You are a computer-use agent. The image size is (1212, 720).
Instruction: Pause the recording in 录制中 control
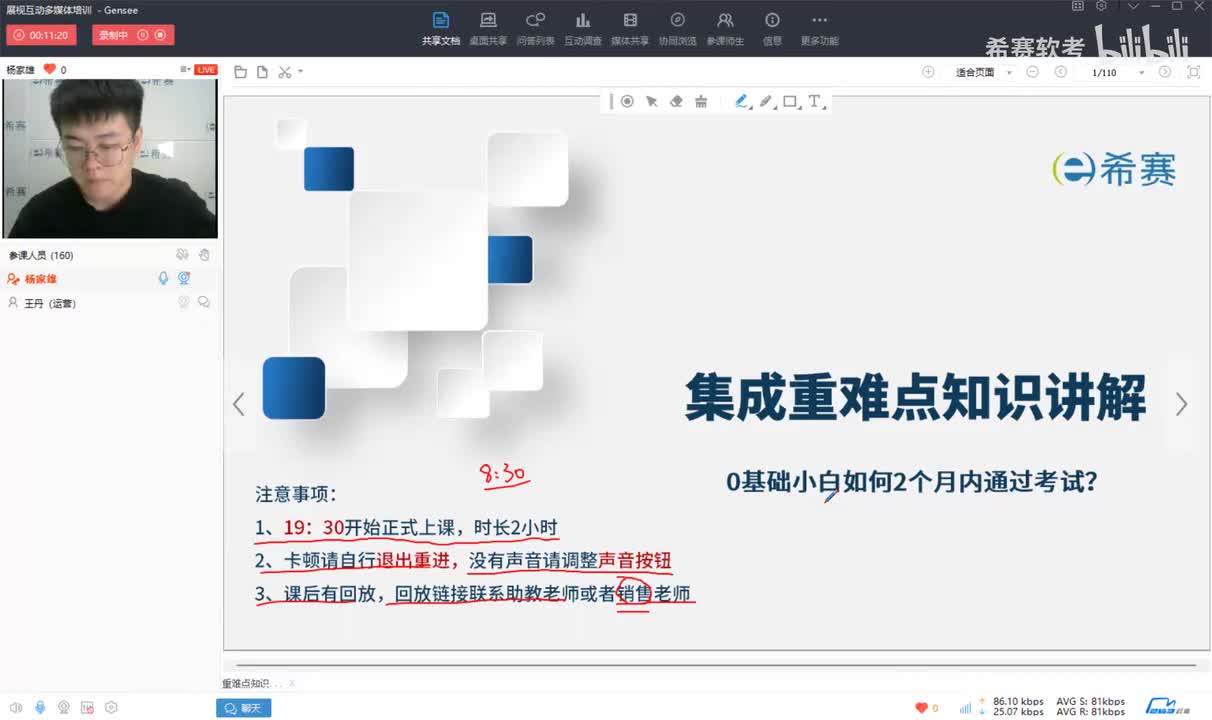tap(142, 35)
